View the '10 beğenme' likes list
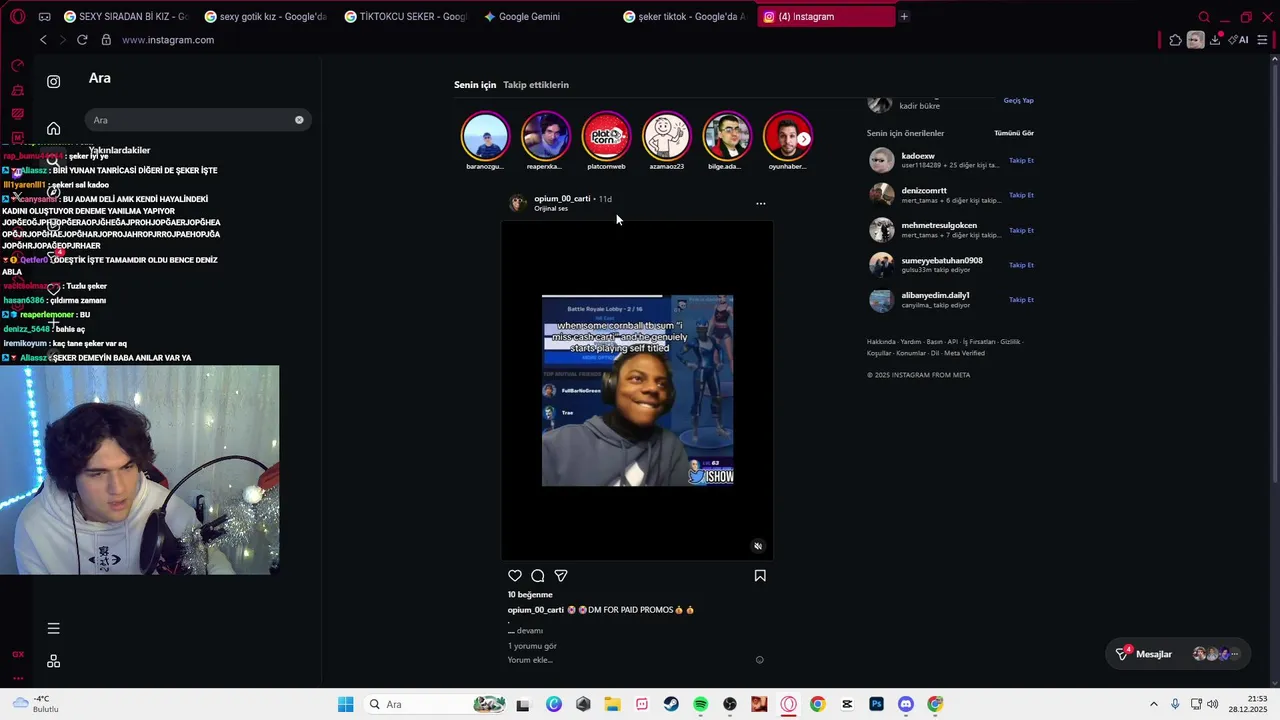1280x720 pixels. coord(530,595)
